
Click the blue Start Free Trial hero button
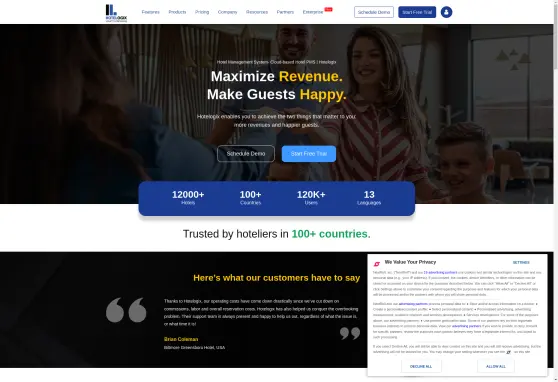click(x=309, y=154)
